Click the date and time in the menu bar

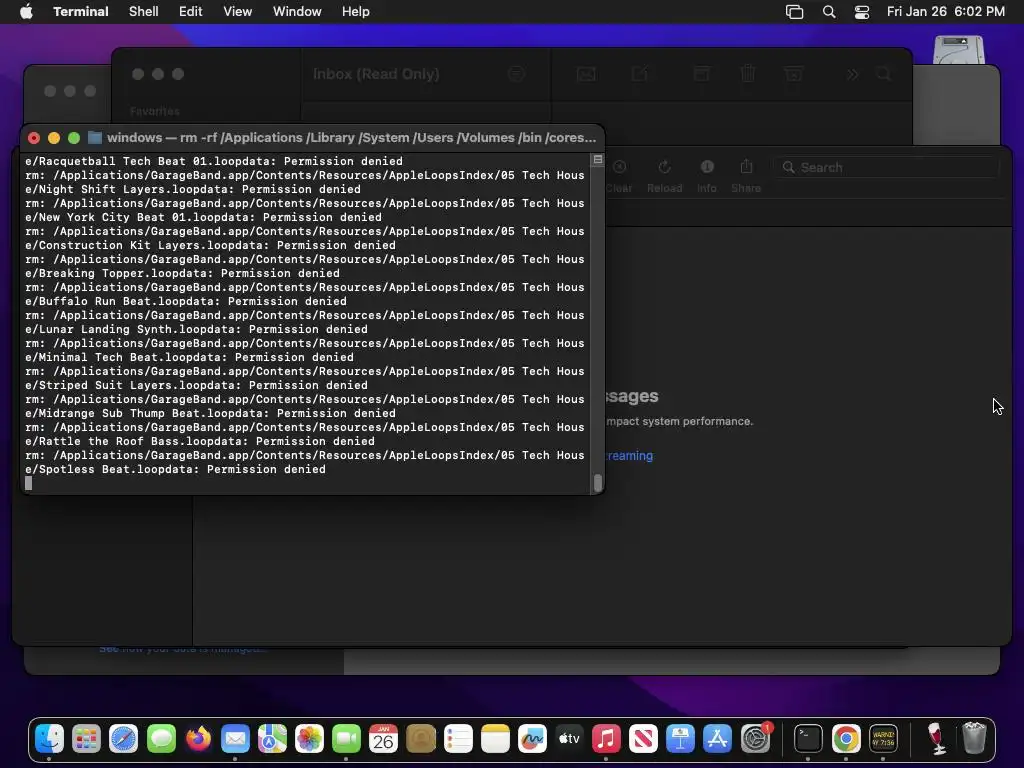(x=946, y=12)
